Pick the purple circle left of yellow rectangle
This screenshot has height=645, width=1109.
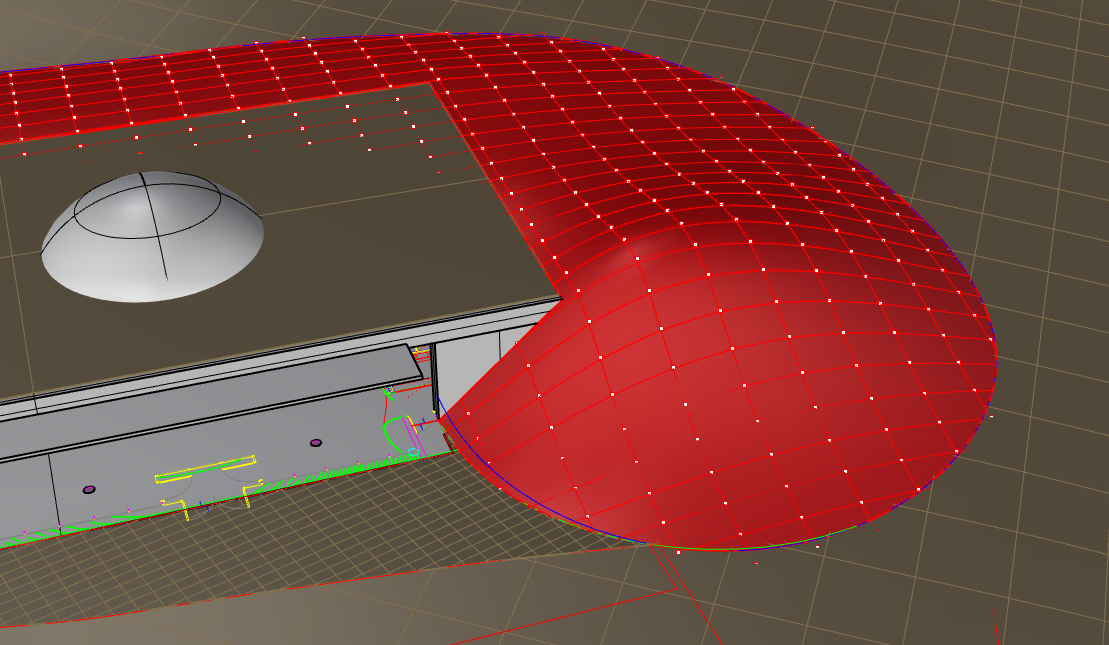pos(89,489)
